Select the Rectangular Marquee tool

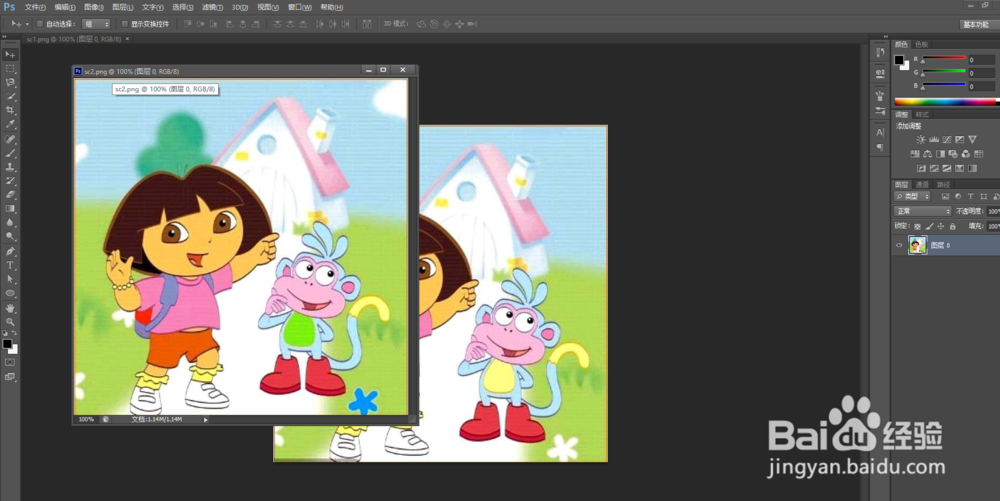coord(10,69)
